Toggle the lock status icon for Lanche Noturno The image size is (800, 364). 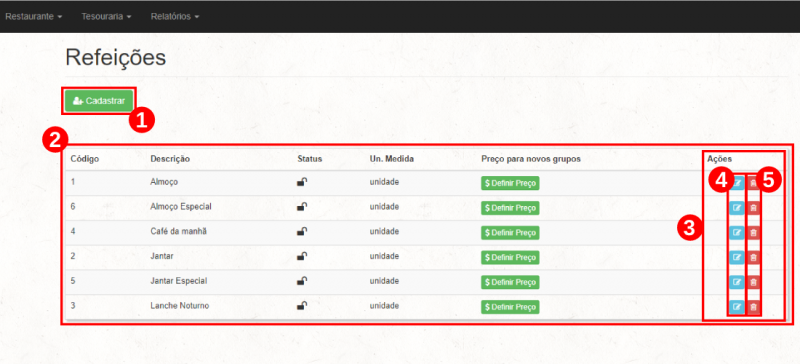point(302,305)
